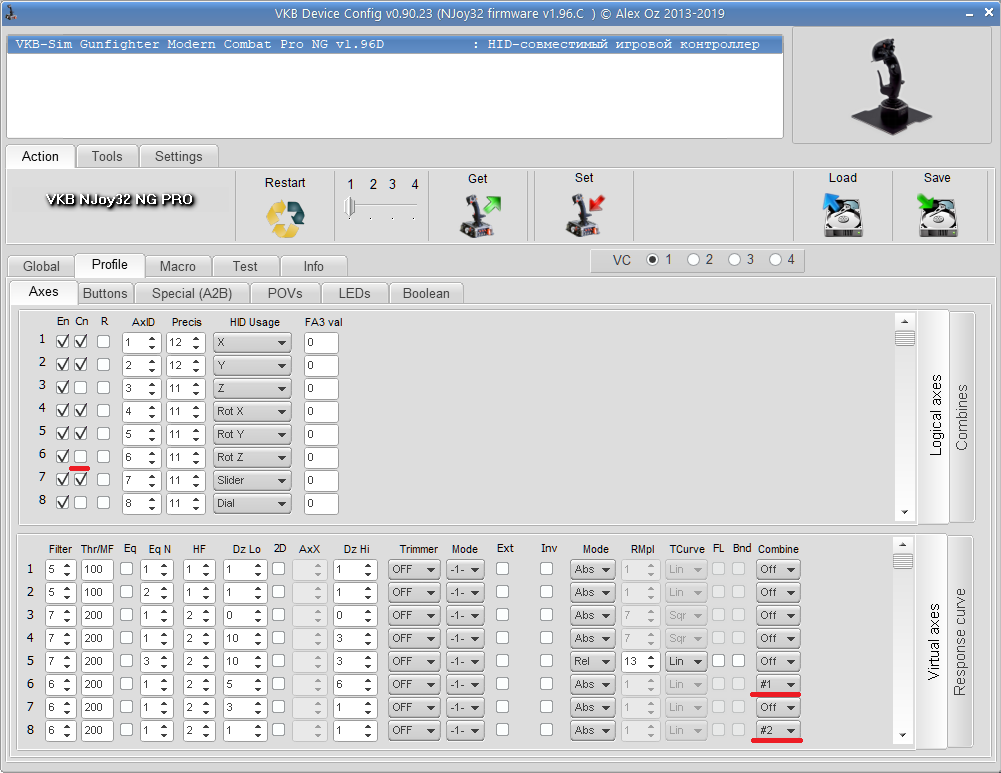
Task: Click the Set joystick icon with red arrow
Action: coord(585,215)
